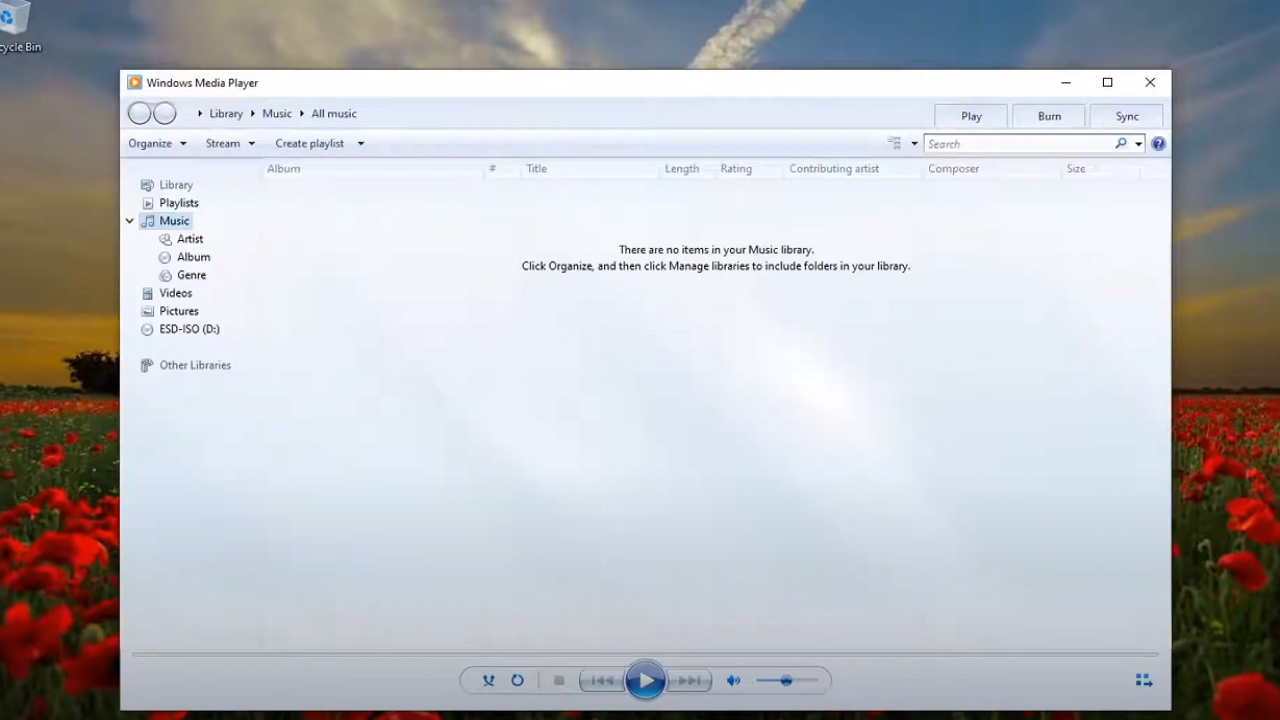Screen dimensions: 1280x720
Task: Skip to the next track
Action: click(689, 681)
